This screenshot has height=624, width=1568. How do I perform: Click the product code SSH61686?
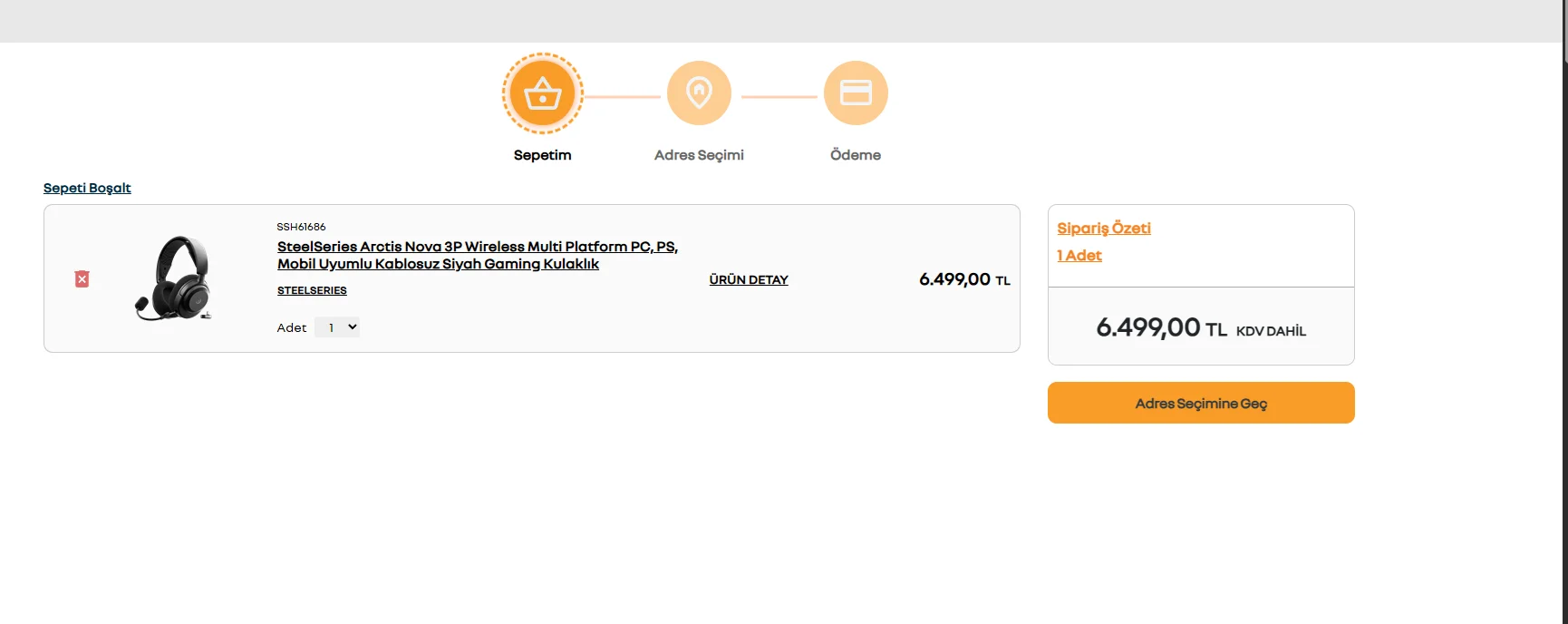pyautogui.click(x=301, y=227)
